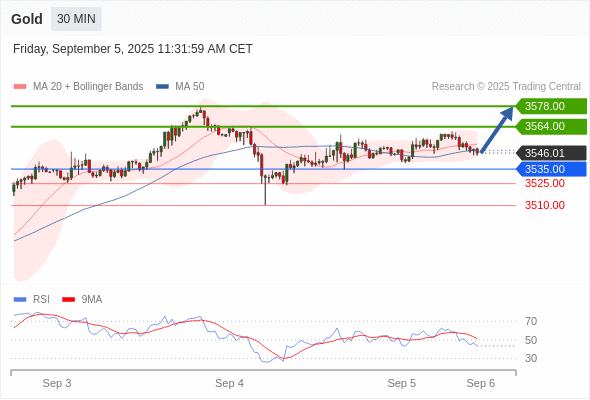This screenshot has height=400, width=590.
Task: Toggle the MA 50 legend label
Action: coord(190,87)
